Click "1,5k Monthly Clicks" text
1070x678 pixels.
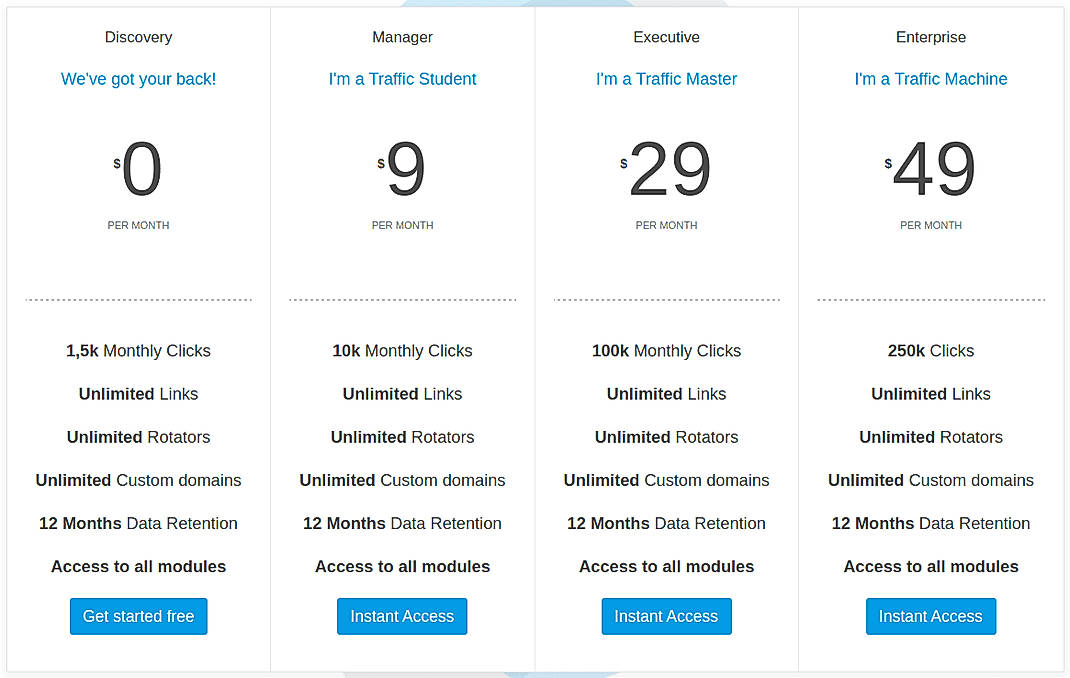click(139, 351)
